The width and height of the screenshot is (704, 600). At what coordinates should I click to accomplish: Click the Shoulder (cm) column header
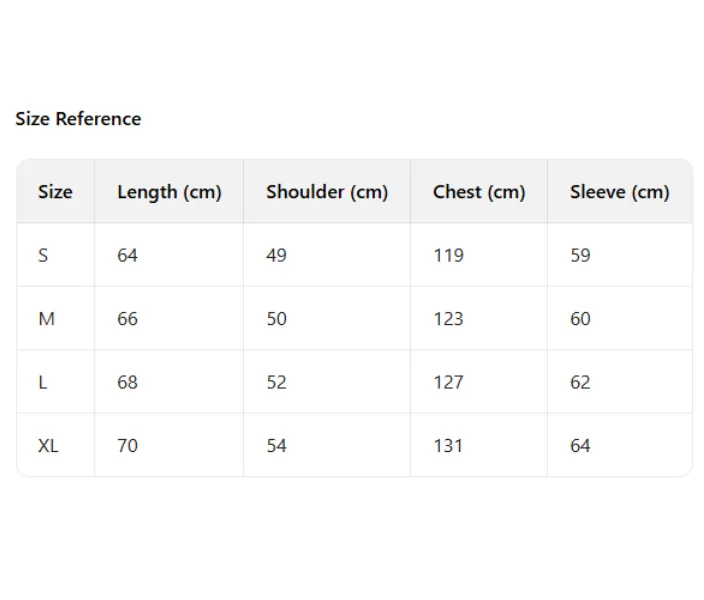pos(327,192)
